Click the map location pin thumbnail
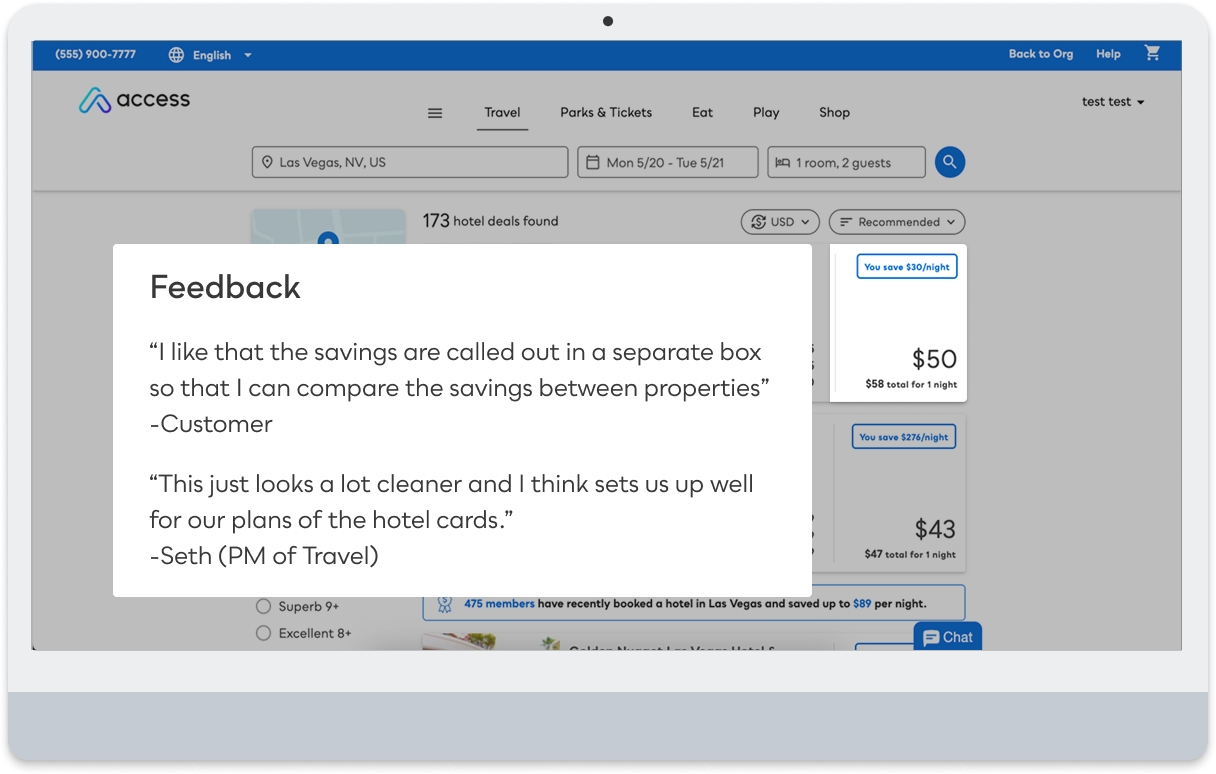The image size is (1216, 774). [328, 227]
